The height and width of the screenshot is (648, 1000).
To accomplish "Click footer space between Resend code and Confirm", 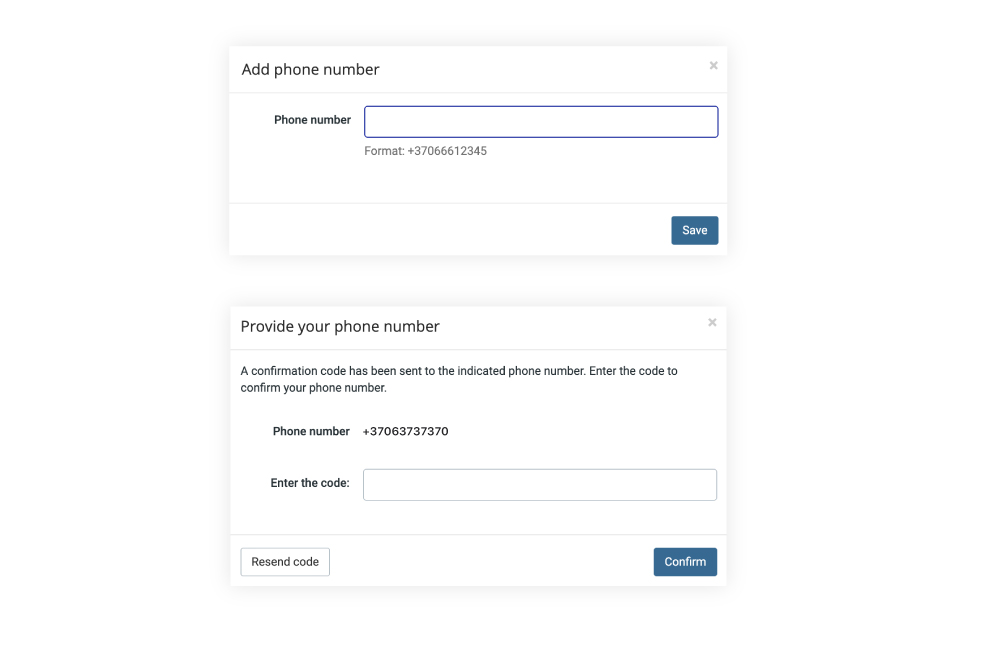I will 490,562.
